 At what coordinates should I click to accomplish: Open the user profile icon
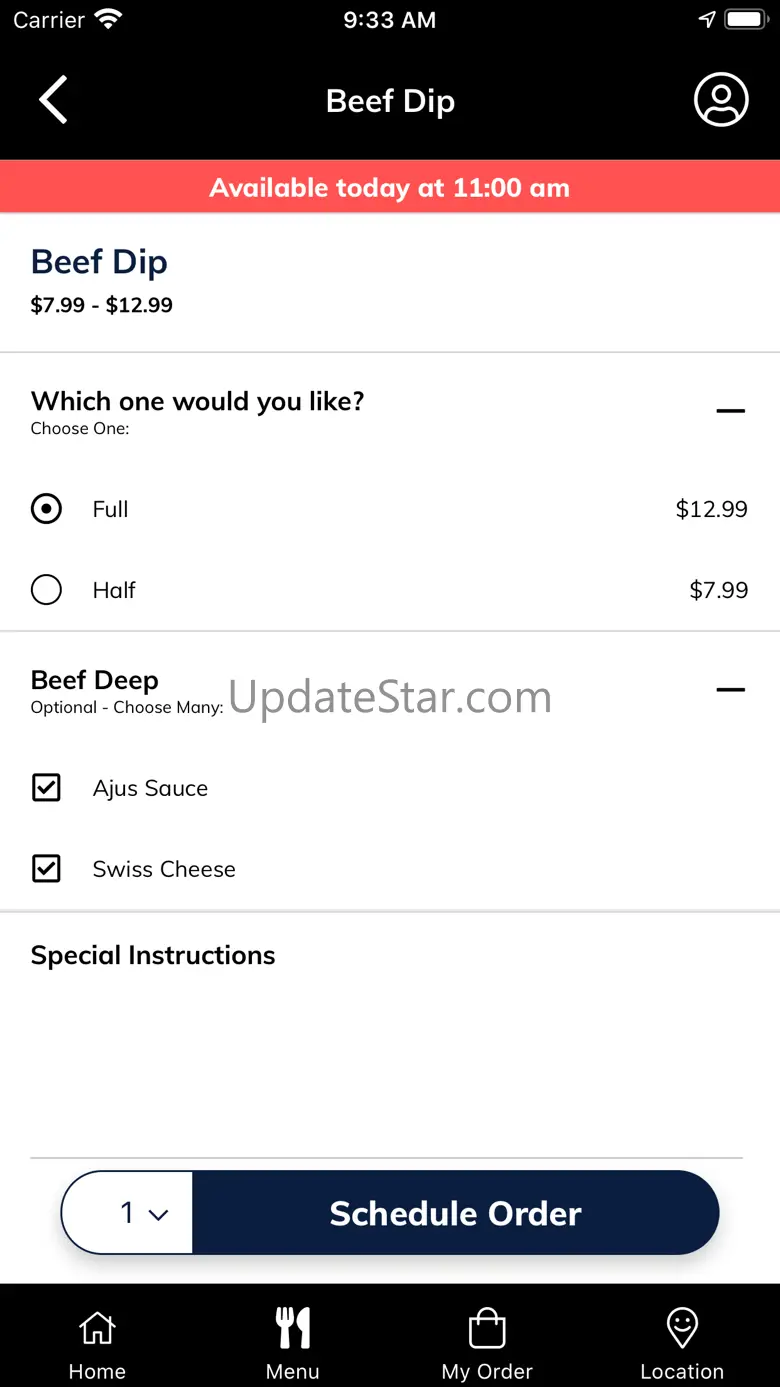721,100
